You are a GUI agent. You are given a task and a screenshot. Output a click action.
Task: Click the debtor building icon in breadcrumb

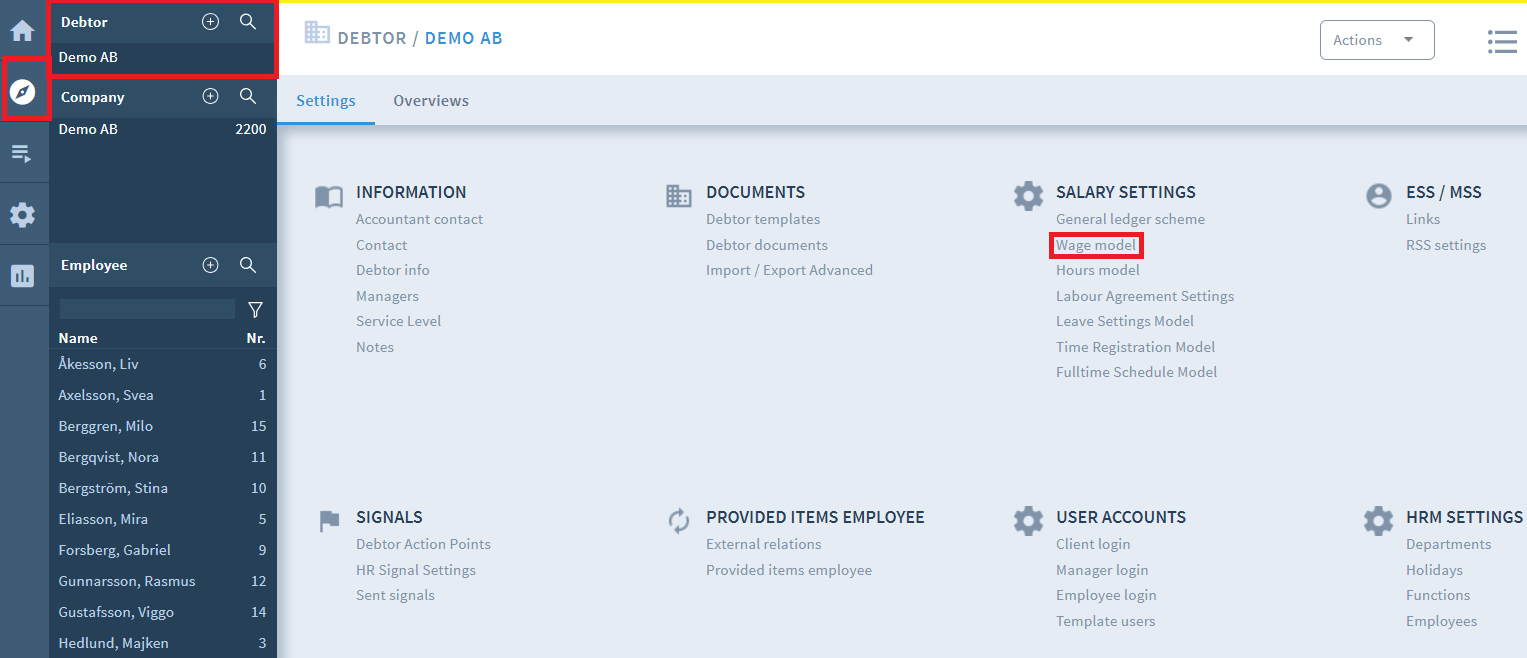pyautogui.click(x=317, y=33)
